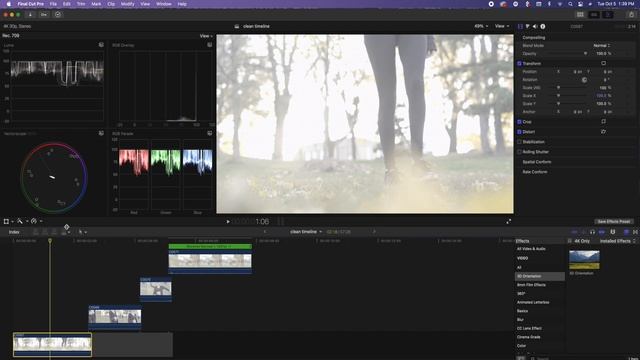Open the timeline select tool arrow dropdown
Viewport: 640px width, 360px height.
82,232
